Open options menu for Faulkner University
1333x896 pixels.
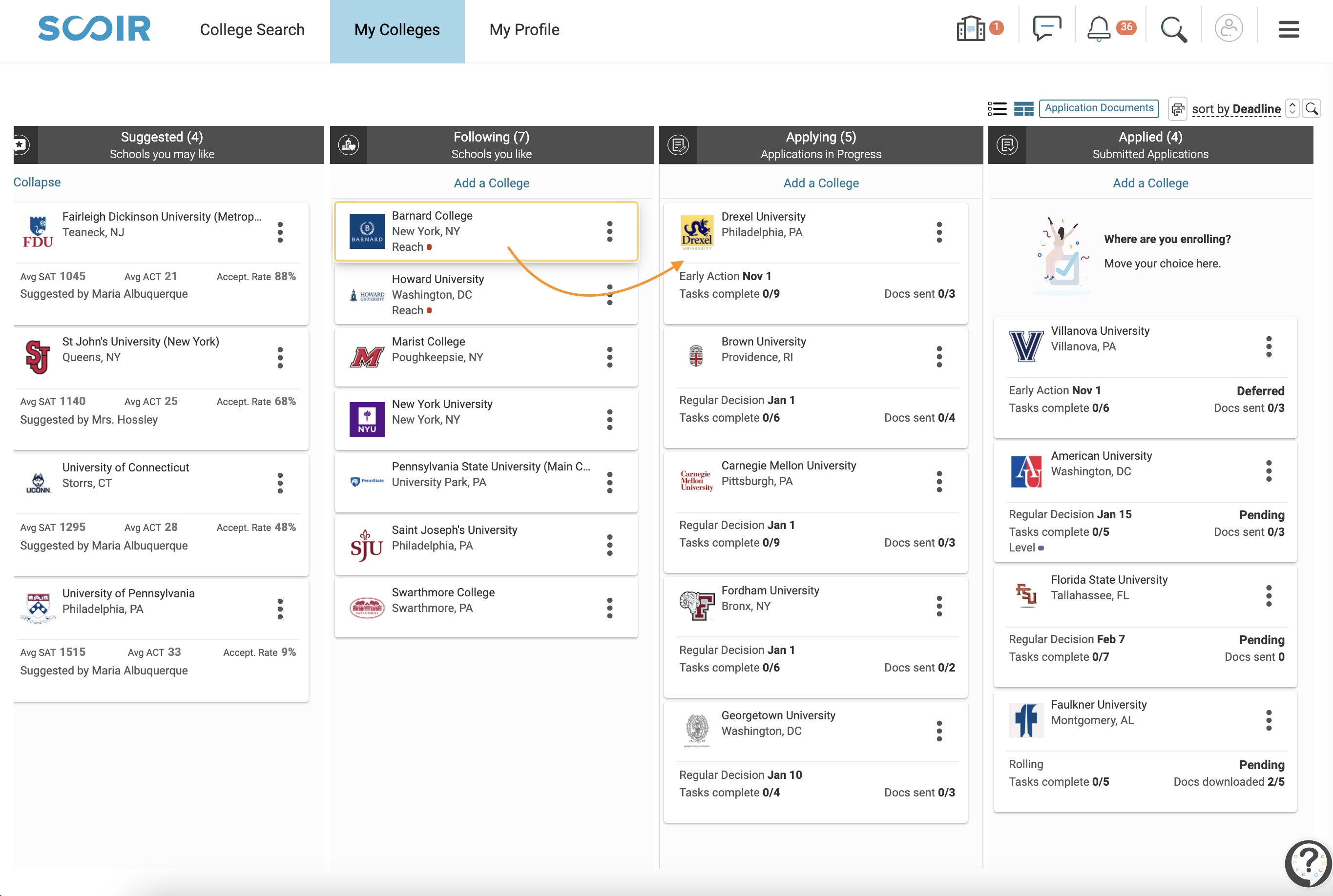[1269, 720]
